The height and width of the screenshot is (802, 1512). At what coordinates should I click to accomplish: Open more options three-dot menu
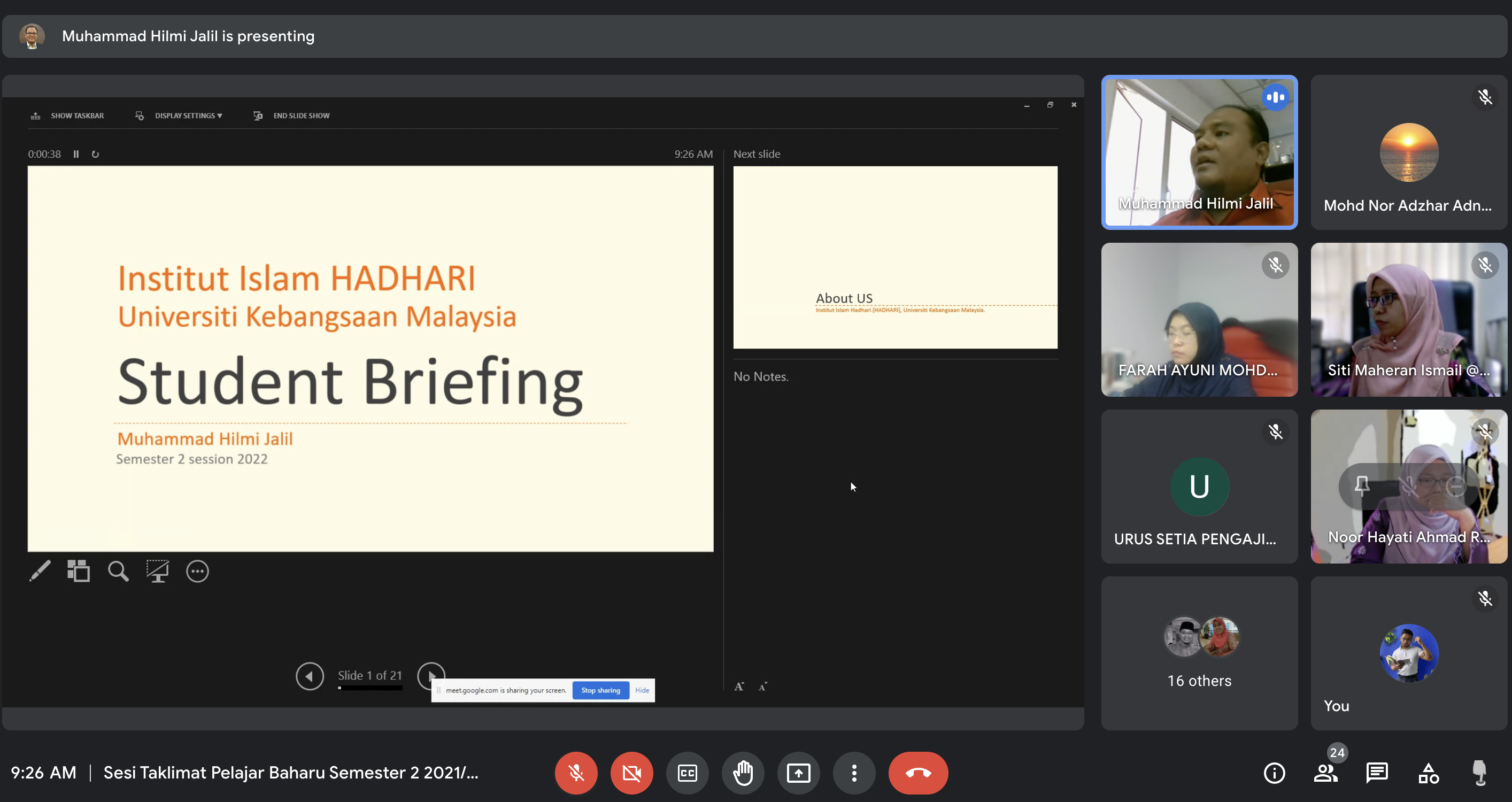tap(854, 773)
